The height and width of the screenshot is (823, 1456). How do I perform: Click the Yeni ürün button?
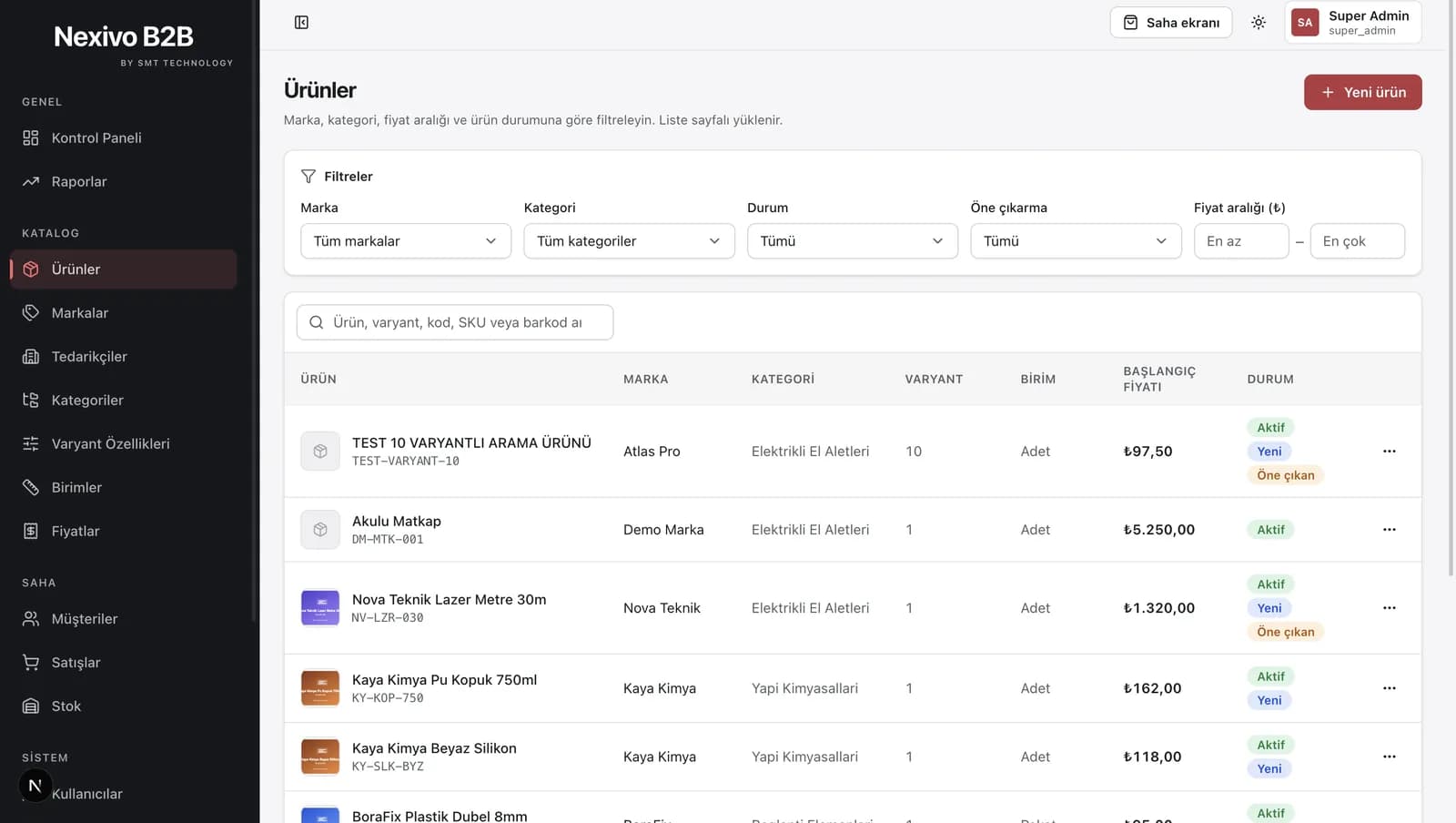[1362, 92]
